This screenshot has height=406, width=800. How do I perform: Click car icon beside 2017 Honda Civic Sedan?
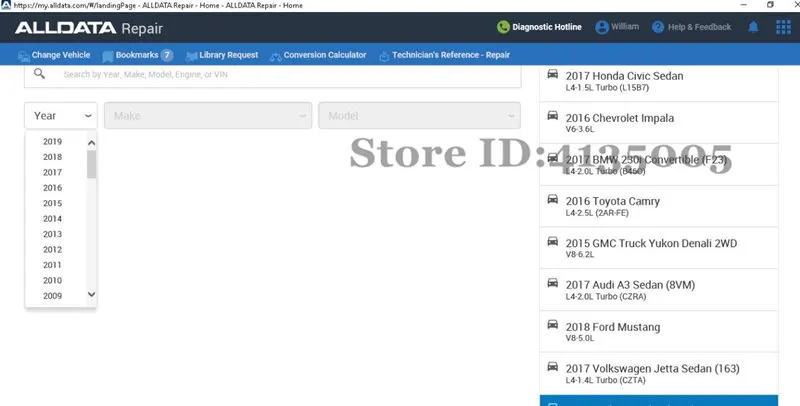tap(553, 74)
